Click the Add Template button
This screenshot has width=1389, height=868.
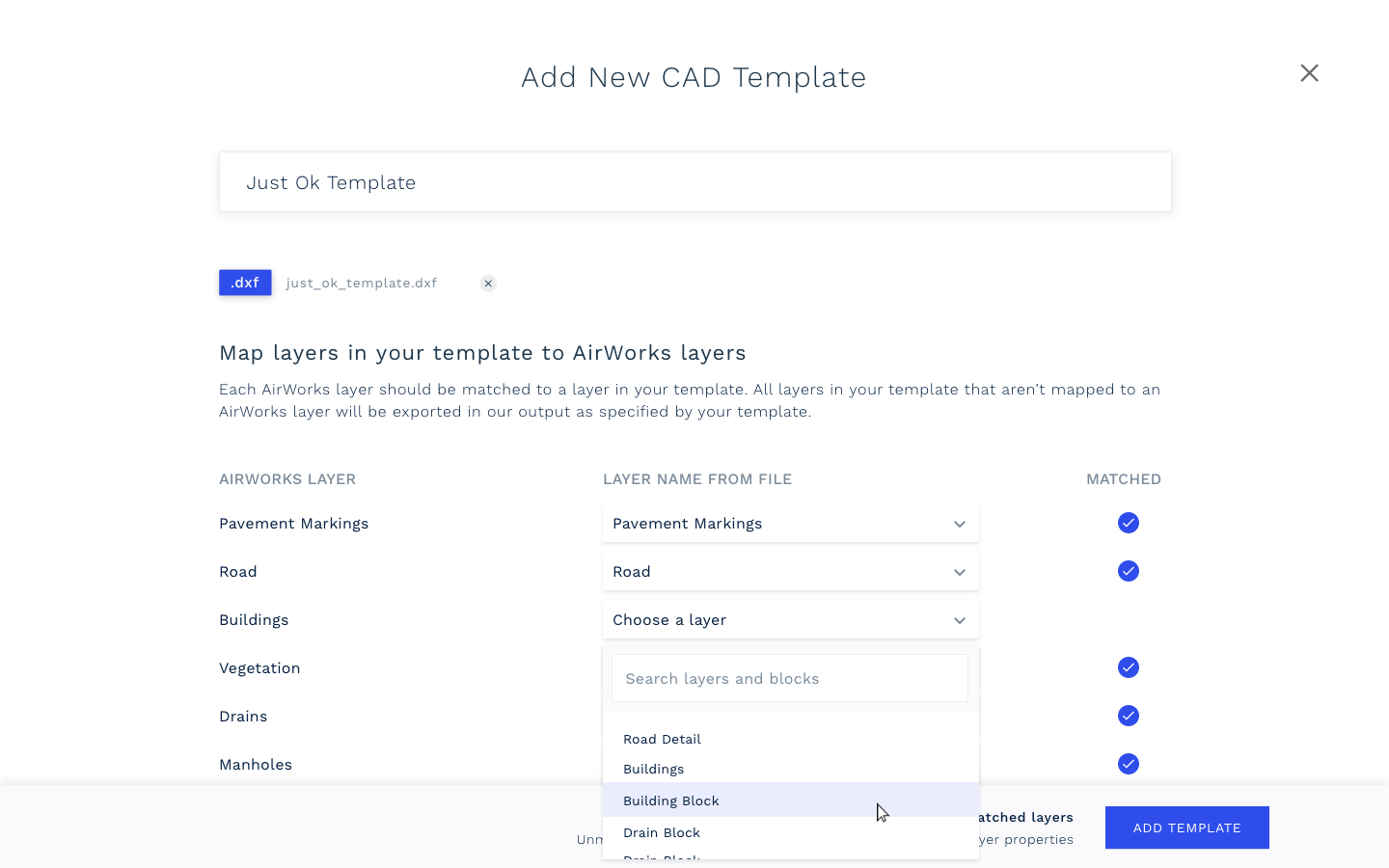(1187, 827)
